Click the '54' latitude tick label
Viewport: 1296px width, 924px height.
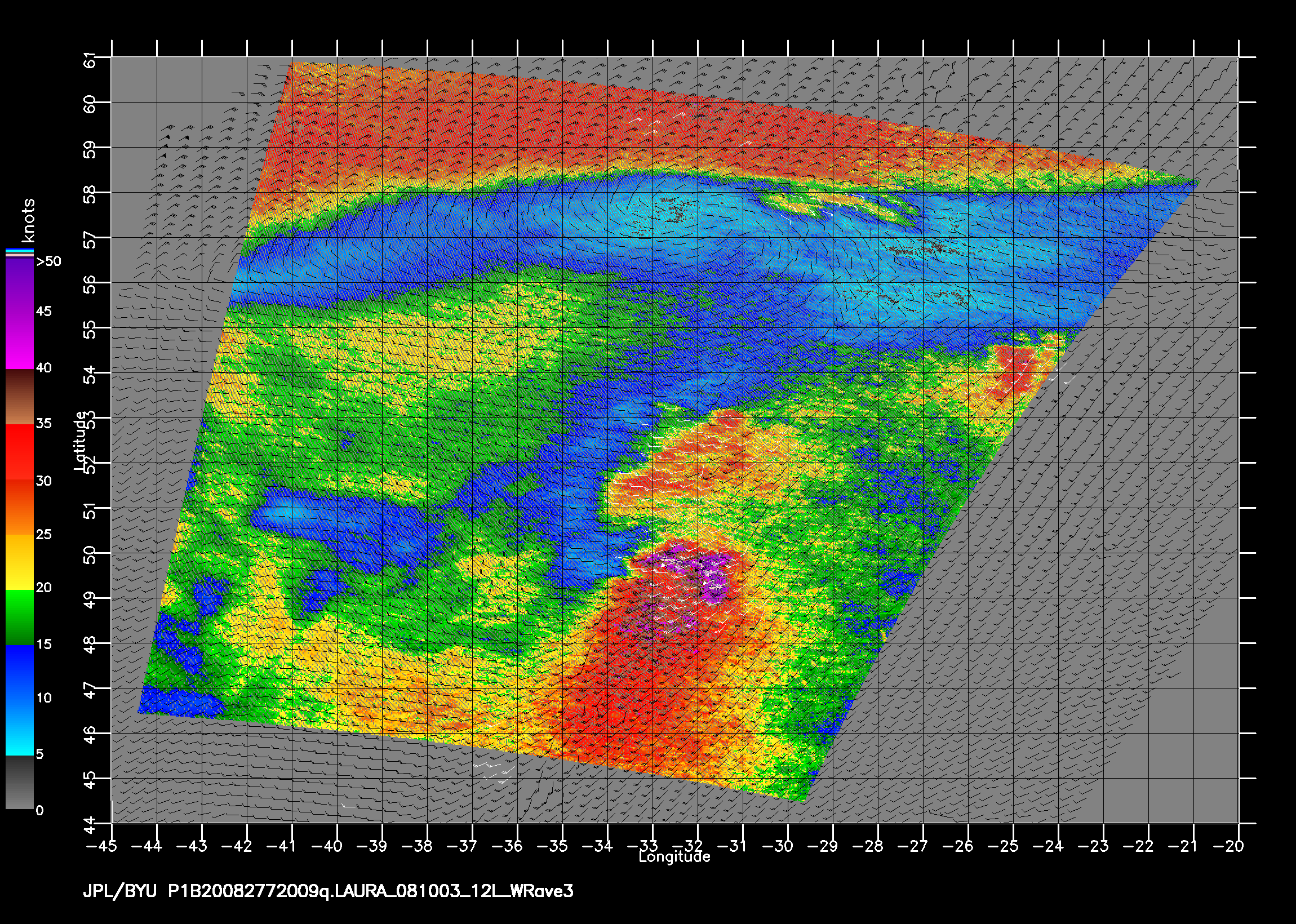(x=90, y=375)
